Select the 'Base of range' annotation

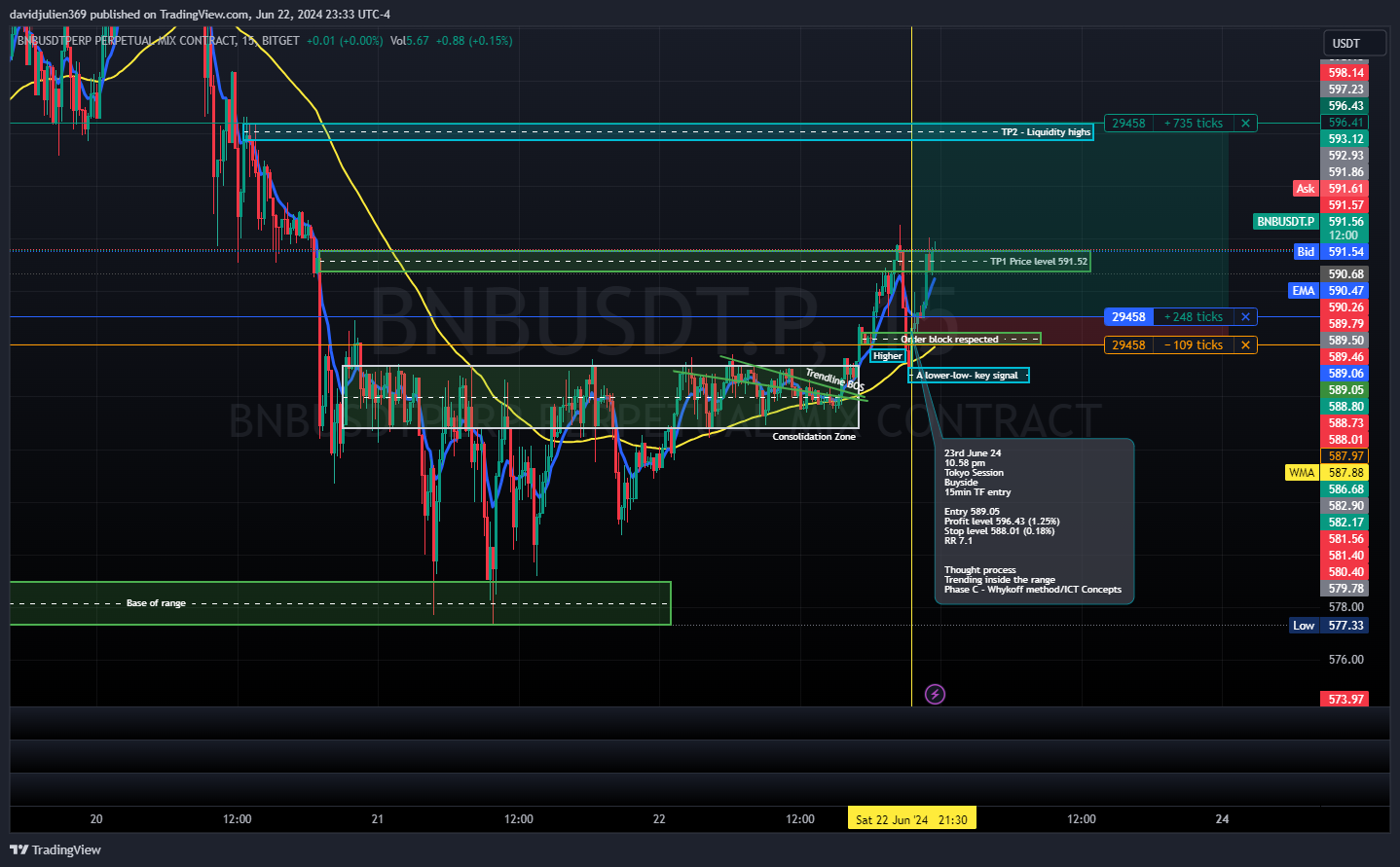click(156, 603)
